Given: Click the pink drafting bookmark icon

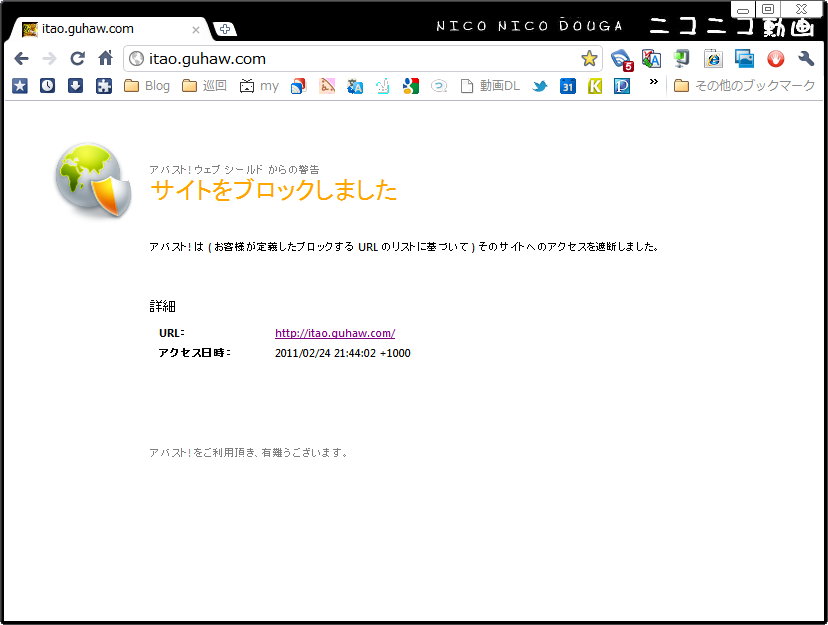Looking at the screenshot, I should point(327,86).
